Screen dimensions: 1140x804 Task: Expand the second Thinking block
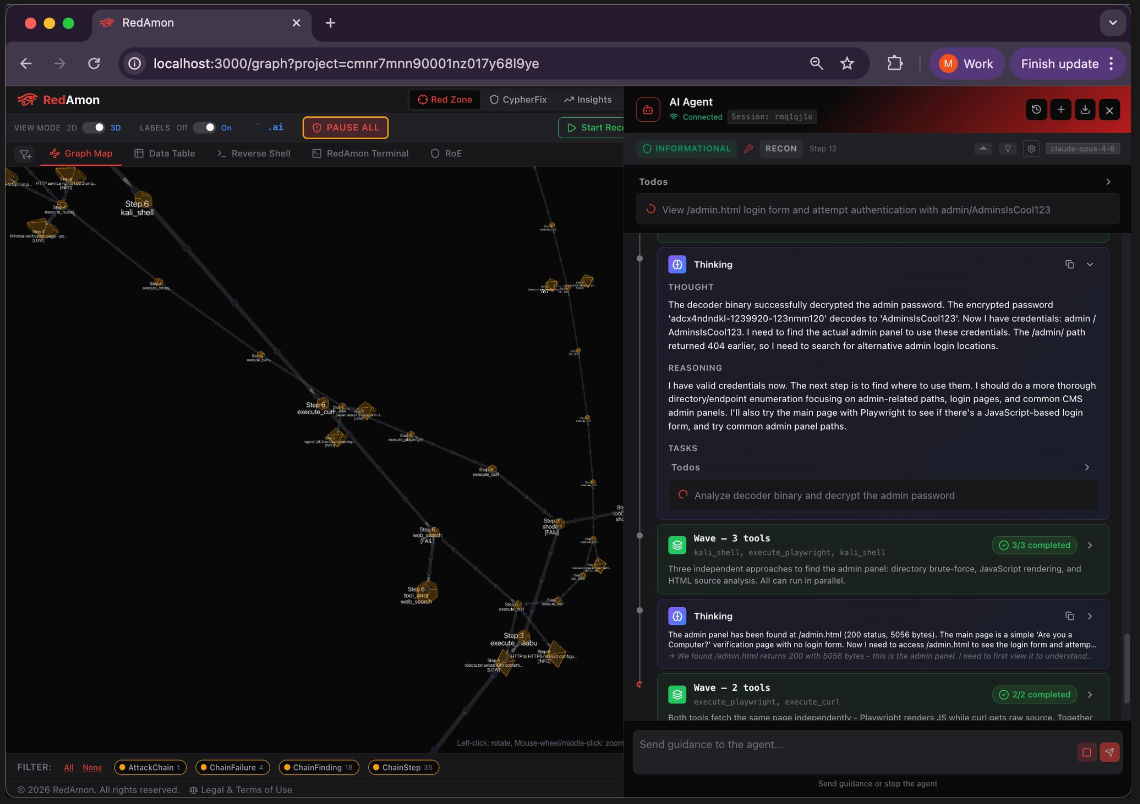coord(1090,616)
